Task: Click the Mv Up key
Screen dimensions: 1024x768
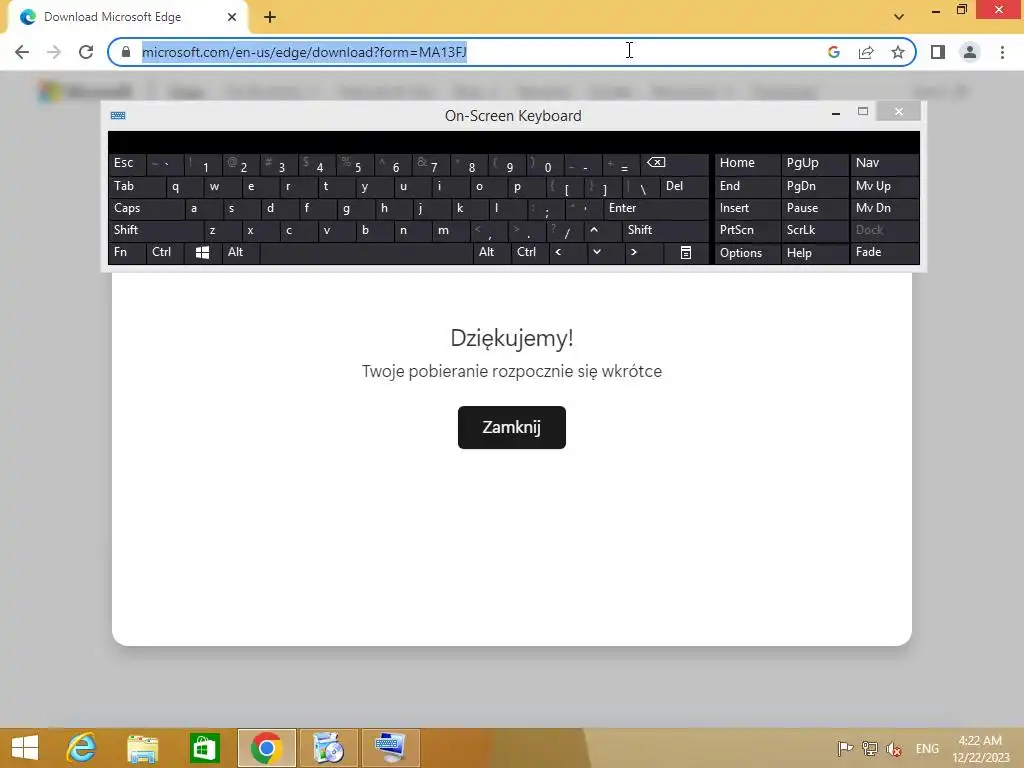Action: coord(884,186)
